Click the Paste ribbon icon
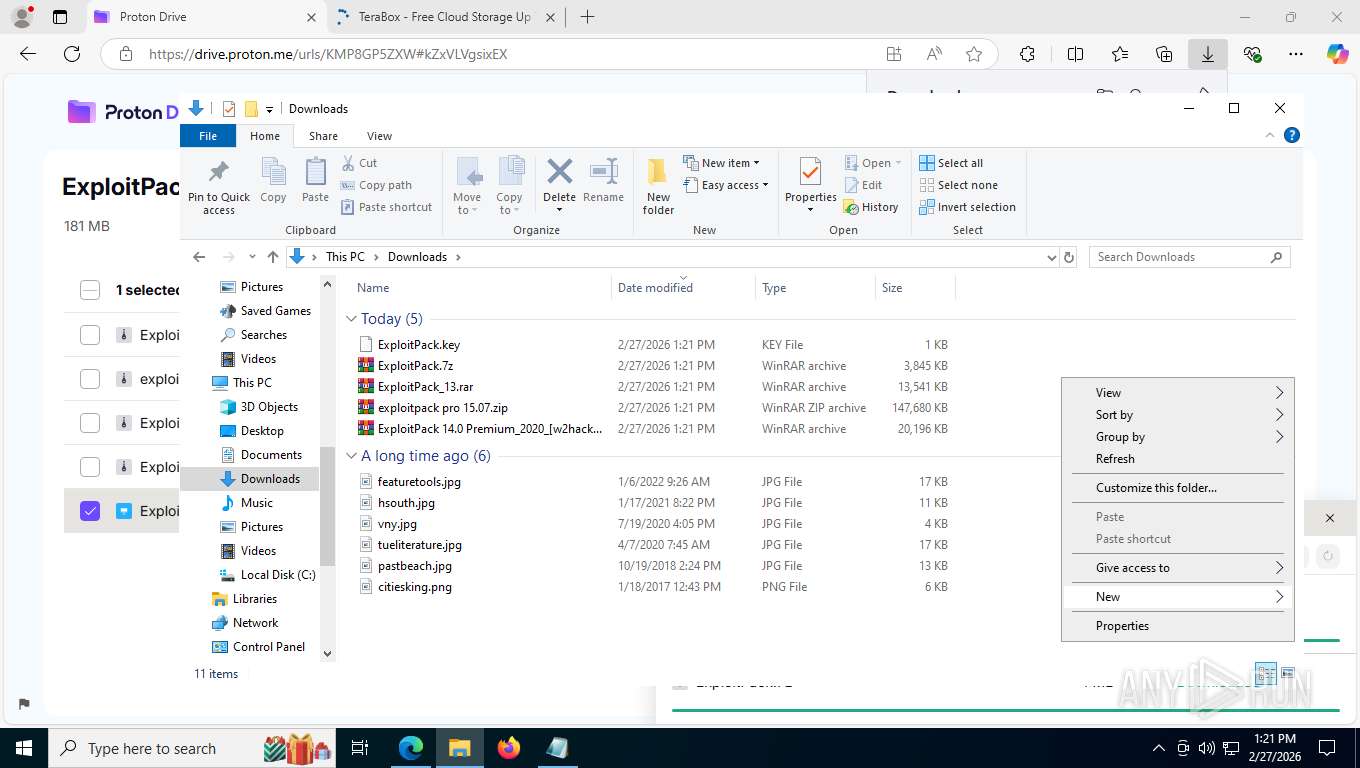 (x=315, y=181)
